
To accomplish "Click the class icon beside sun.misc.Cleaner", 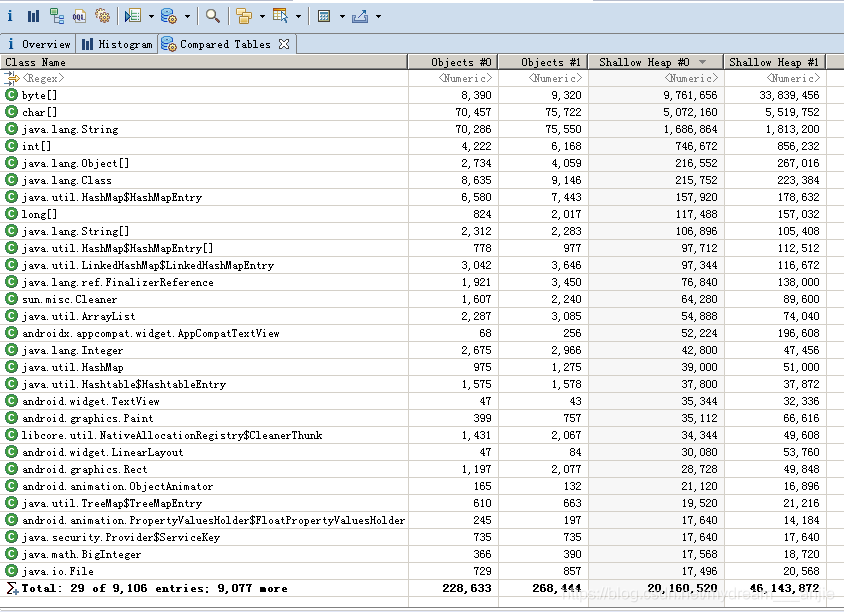I will coord(11,299).
